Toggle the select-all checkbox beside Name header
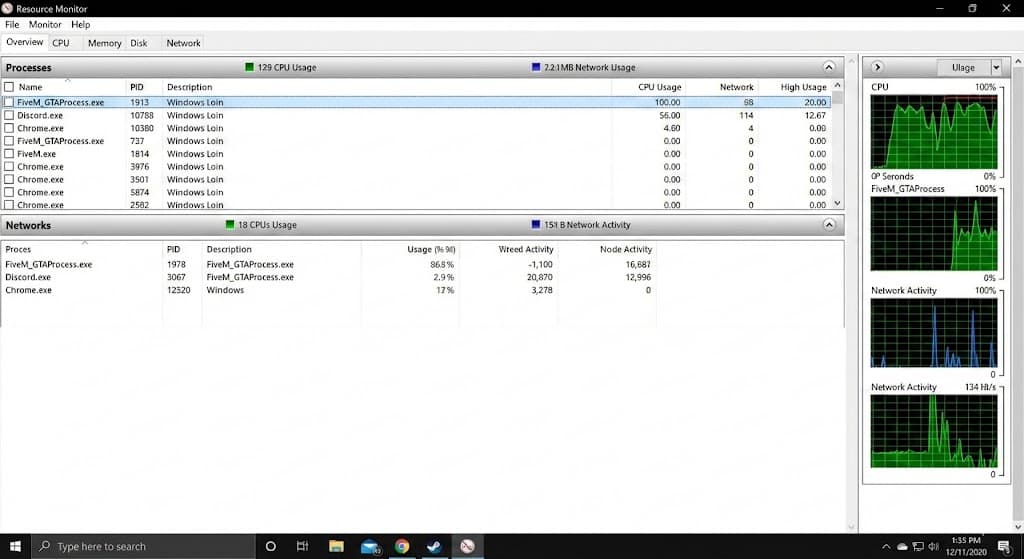This screenshot has height=559, width=1024. pyautogui.click(x=9, y=87)
